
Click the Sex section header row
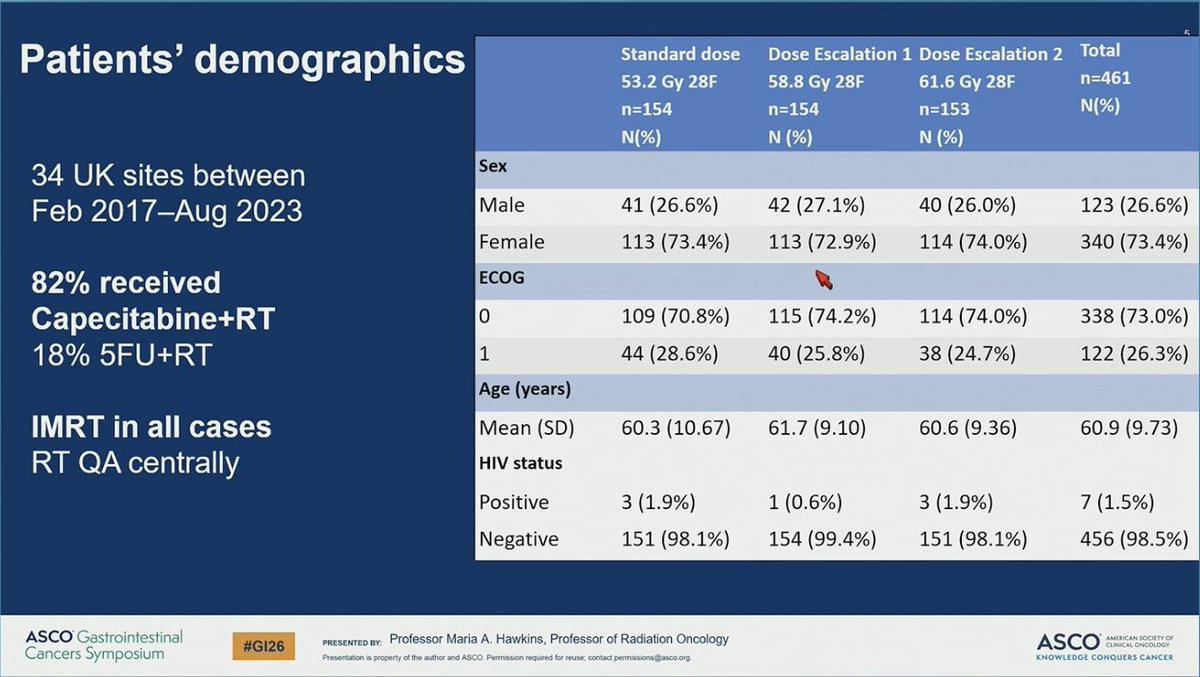coord(837,169)
